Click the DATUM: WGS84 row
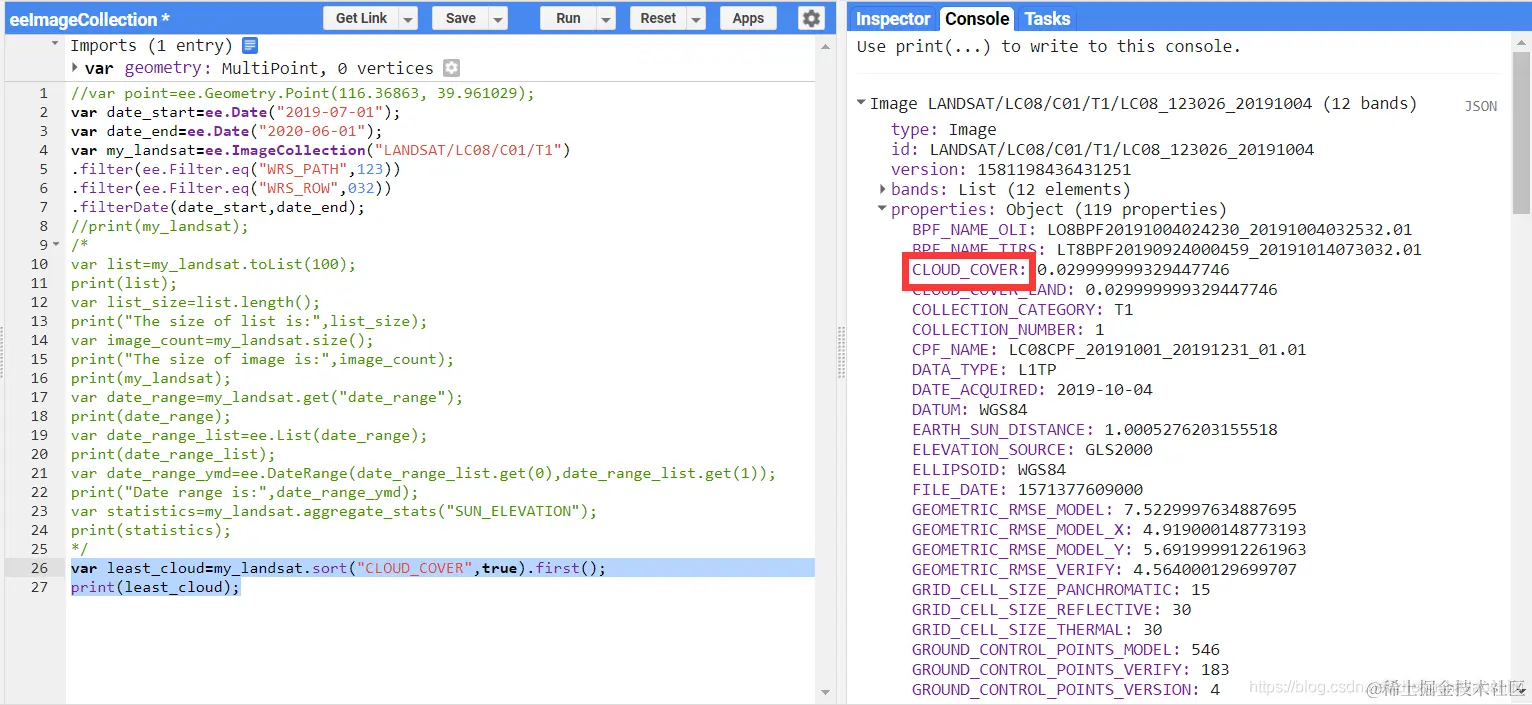1532x705 pixels. [969, 409]
